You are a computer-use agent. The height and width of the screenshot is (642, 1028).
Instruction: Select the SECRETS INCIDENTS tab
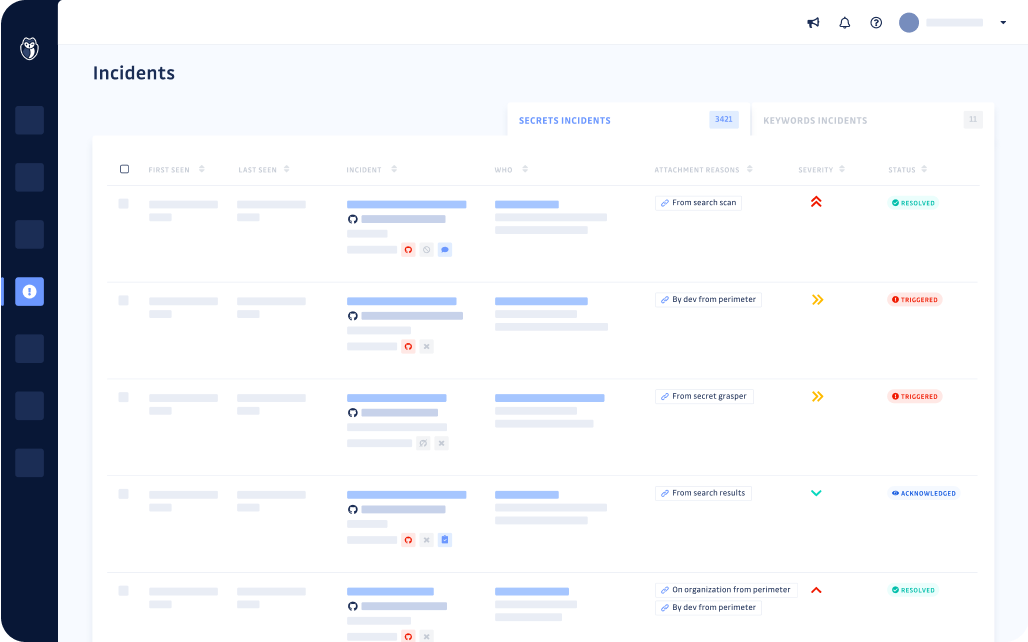click(x=563, y=120)
